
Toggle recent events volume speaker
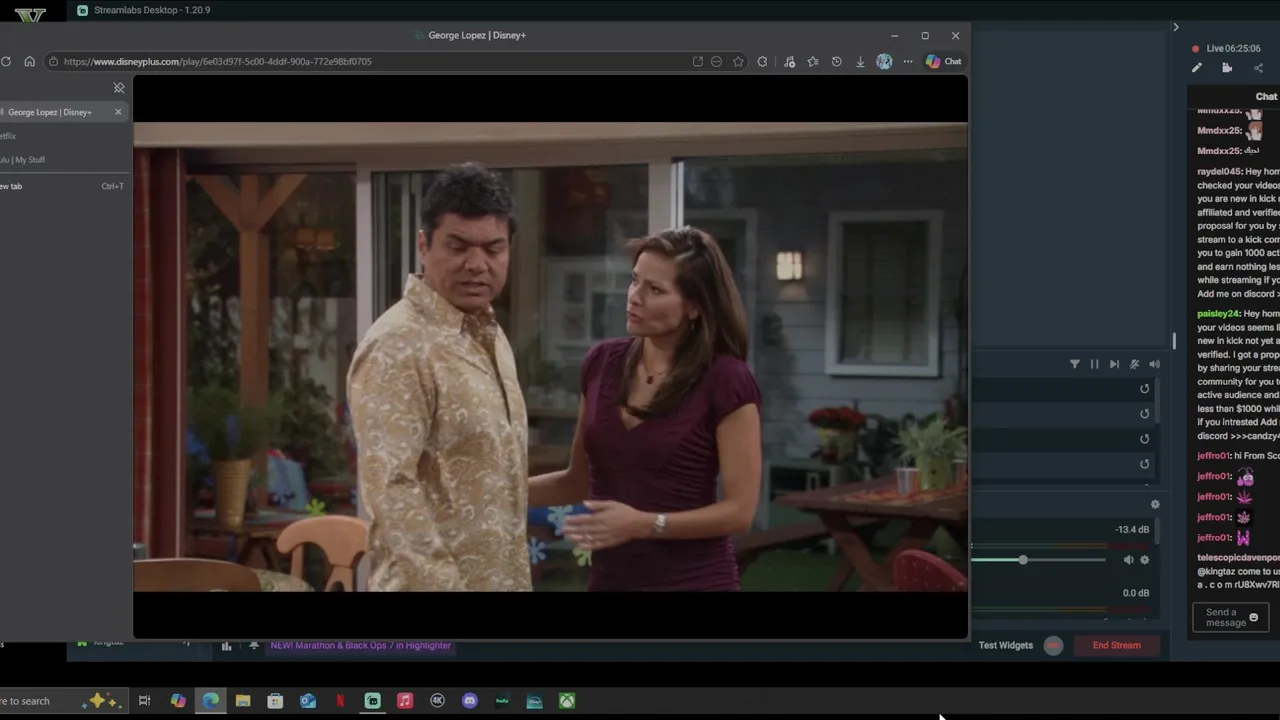(x=1154, y=364)
